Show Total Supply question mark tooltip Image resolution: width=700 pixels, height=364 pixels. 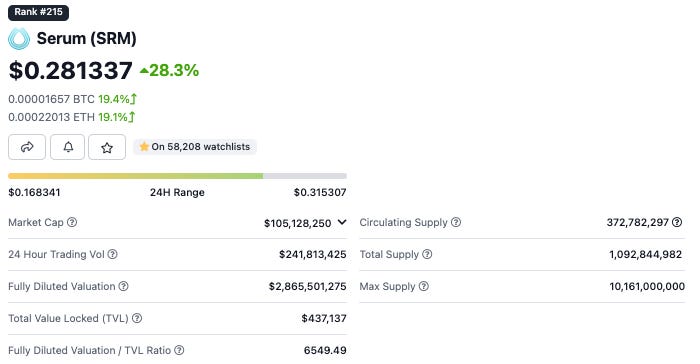(427, 254)
